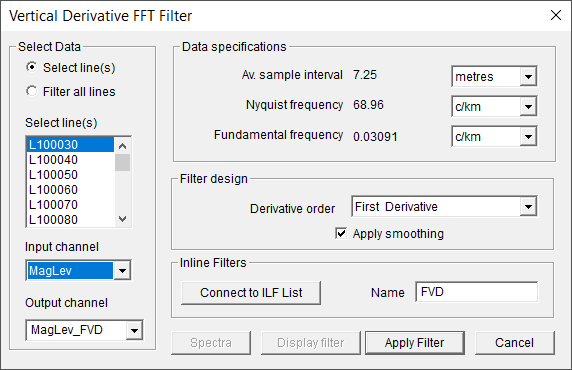572x370 pixels.
Task: Select line L100040 in the list
Action: pos(70,159)
